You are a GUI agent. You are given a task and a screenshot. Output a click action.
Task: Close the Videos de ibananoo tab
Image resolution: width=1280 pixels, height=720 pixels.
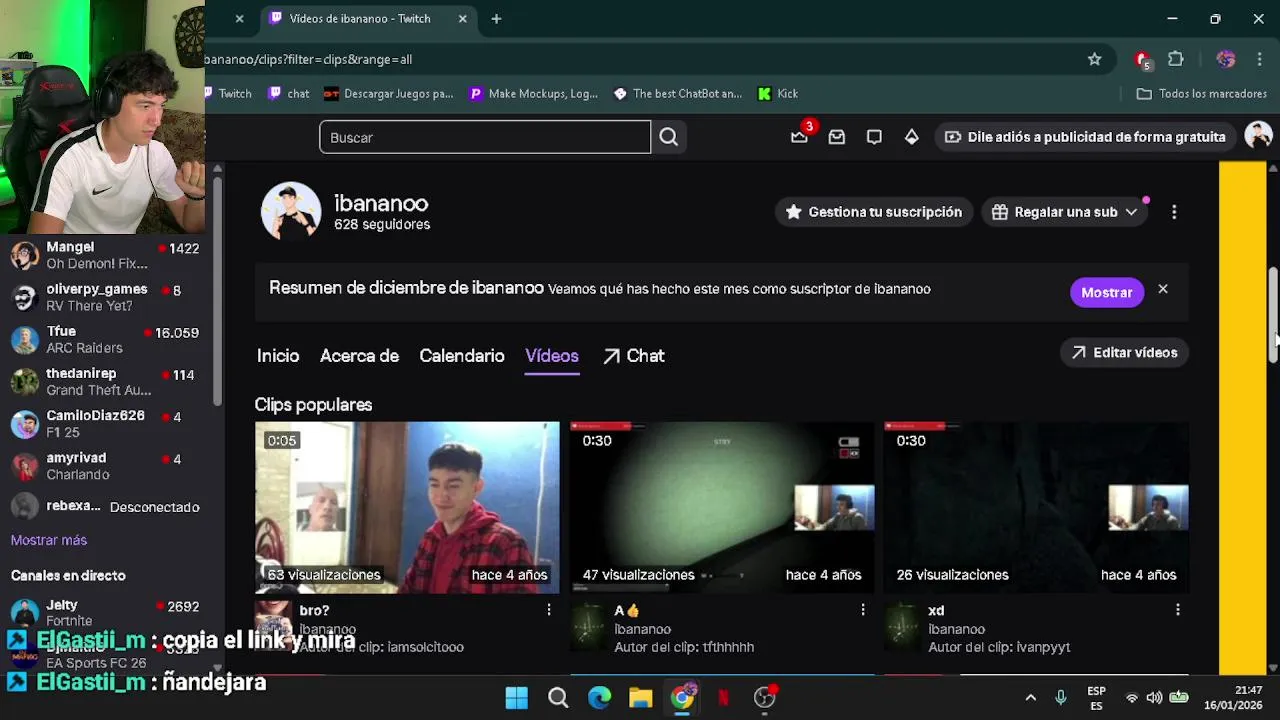coord(462,18)
